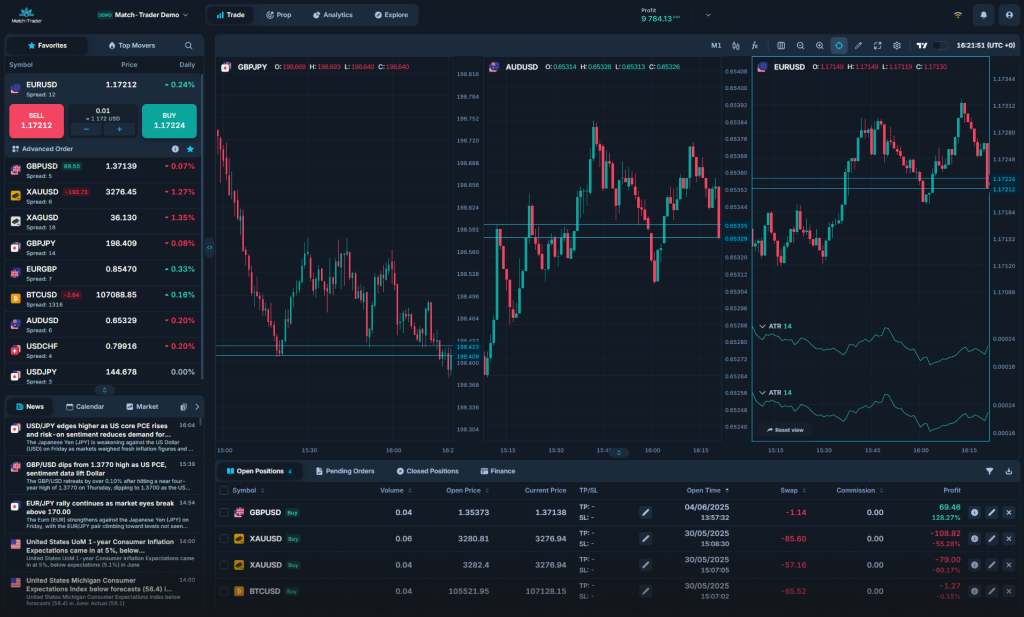Open the EUR/JPY rally continues news item
The height and width of the screenshot is (617, 1024).
pyautogui.click(x=103, y=514)
